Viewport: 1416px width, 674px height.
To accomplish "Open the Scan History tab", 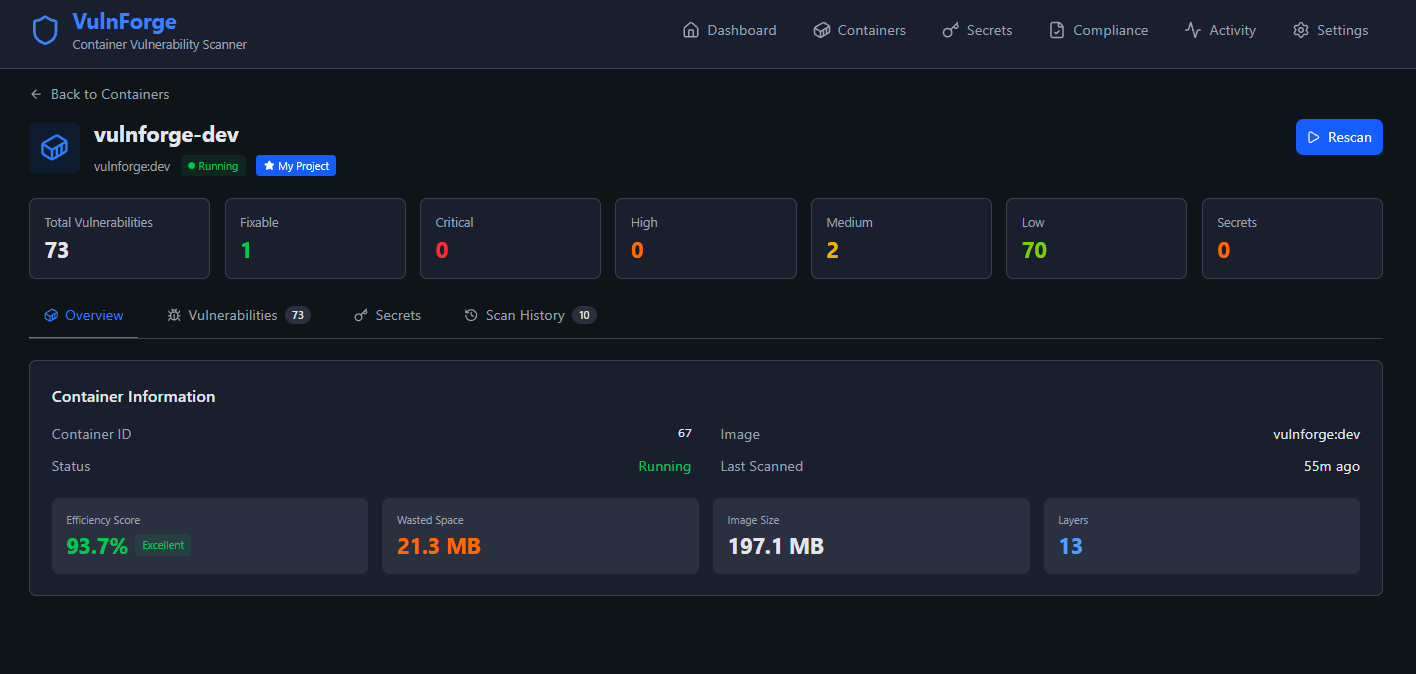I will [x=525, y=315].
